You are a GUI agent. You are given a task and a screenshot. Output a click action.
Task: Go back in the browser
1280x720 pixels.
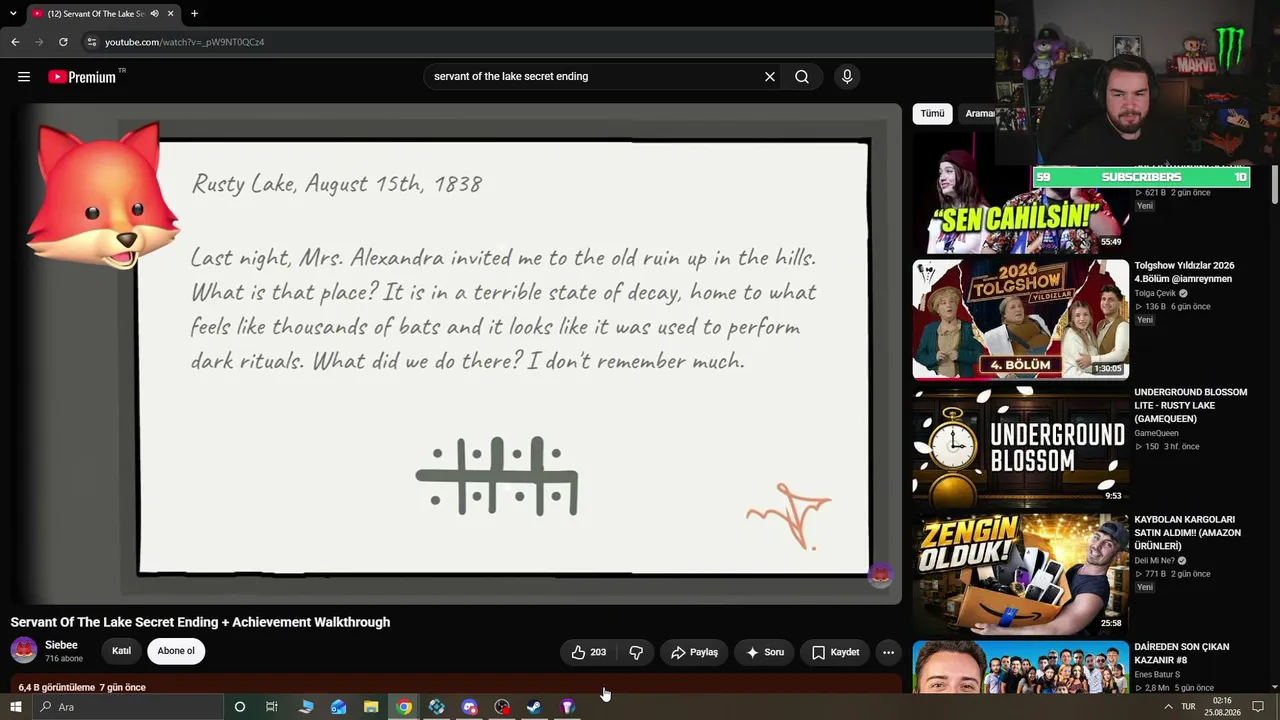[15, 42]
